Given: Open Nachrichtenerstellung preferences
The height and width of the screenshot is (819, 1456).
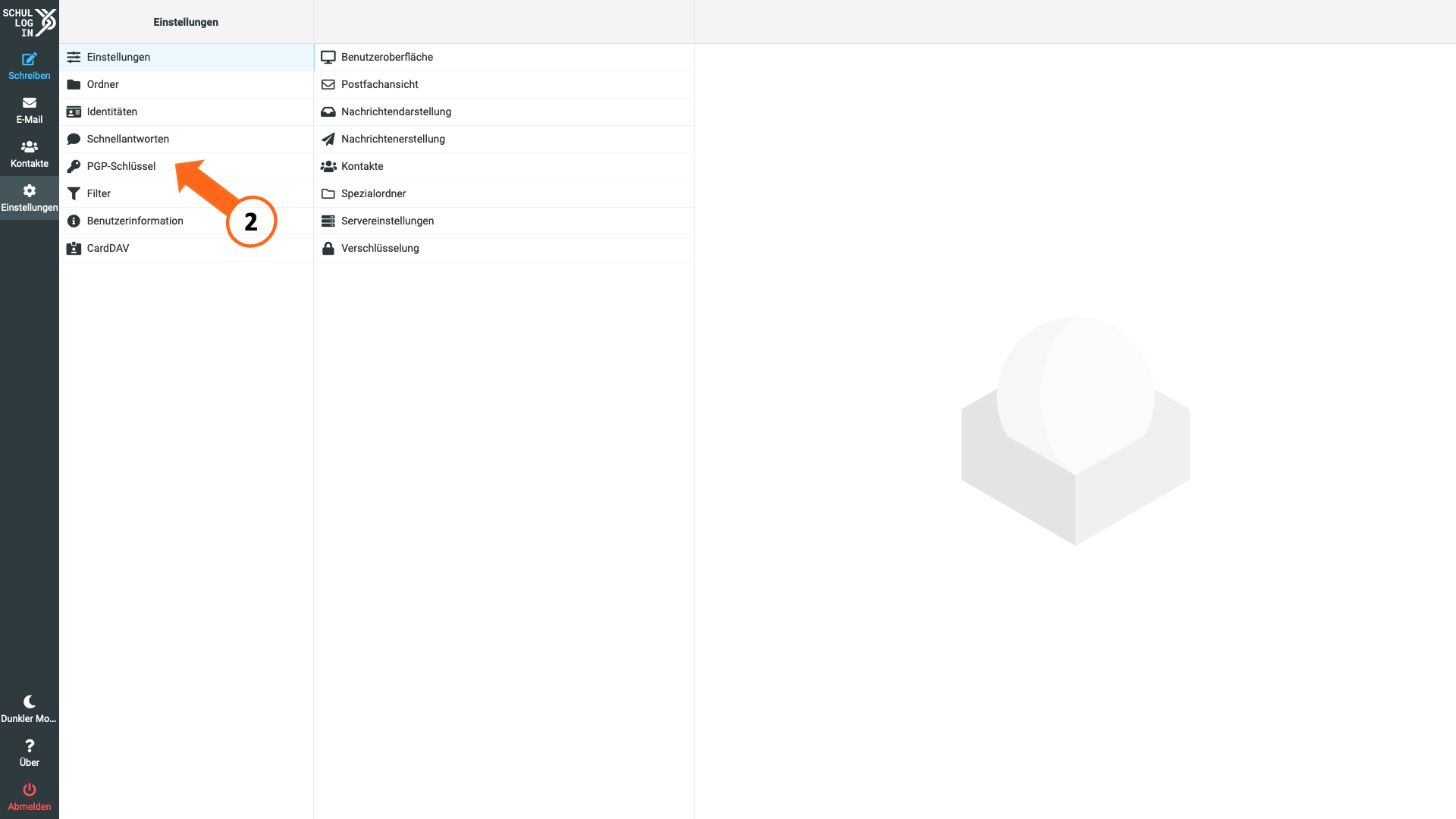Looking at the screenshot, I should tap(504, 139).
